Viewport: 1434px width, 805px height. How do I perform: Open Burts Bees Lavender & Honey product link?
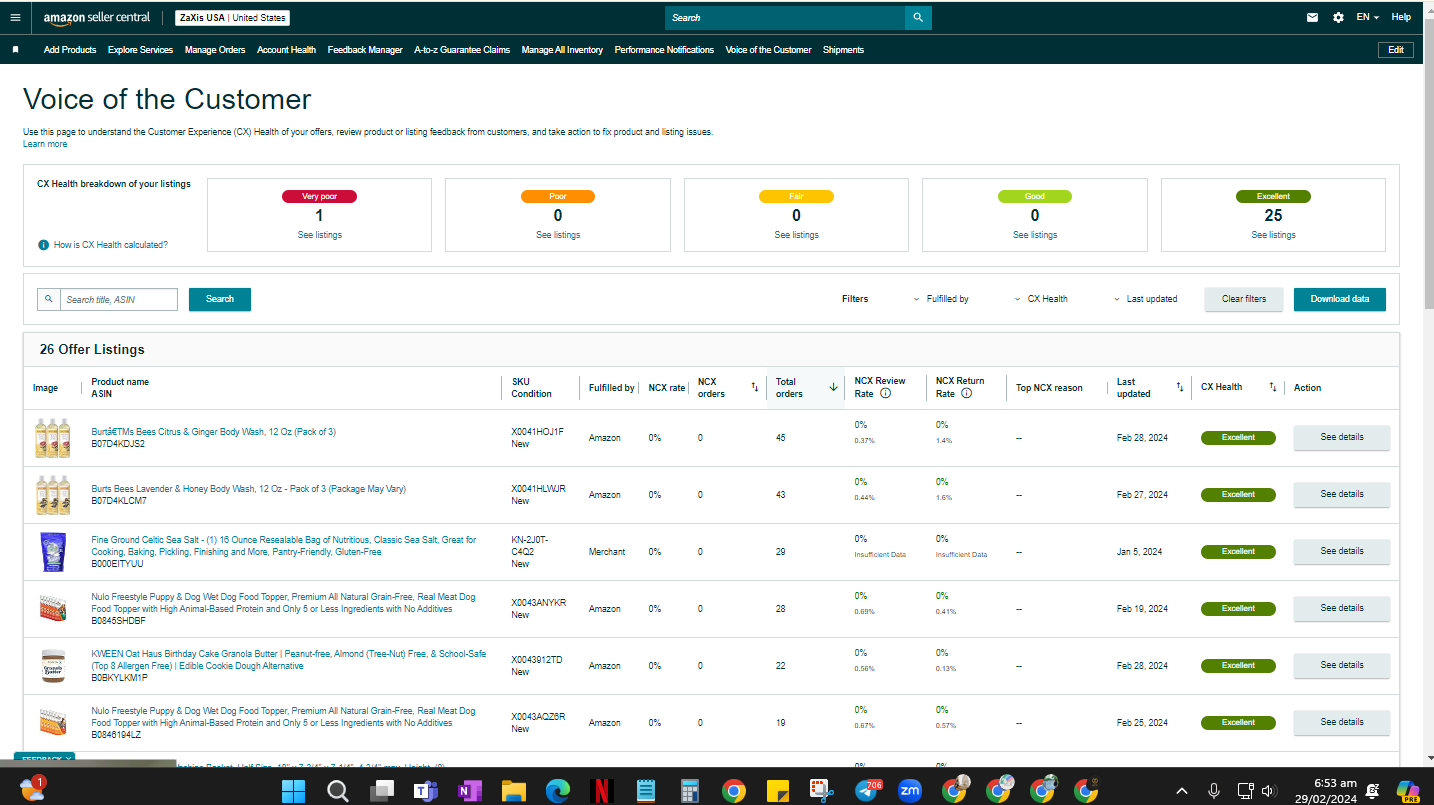coord(249,489)
